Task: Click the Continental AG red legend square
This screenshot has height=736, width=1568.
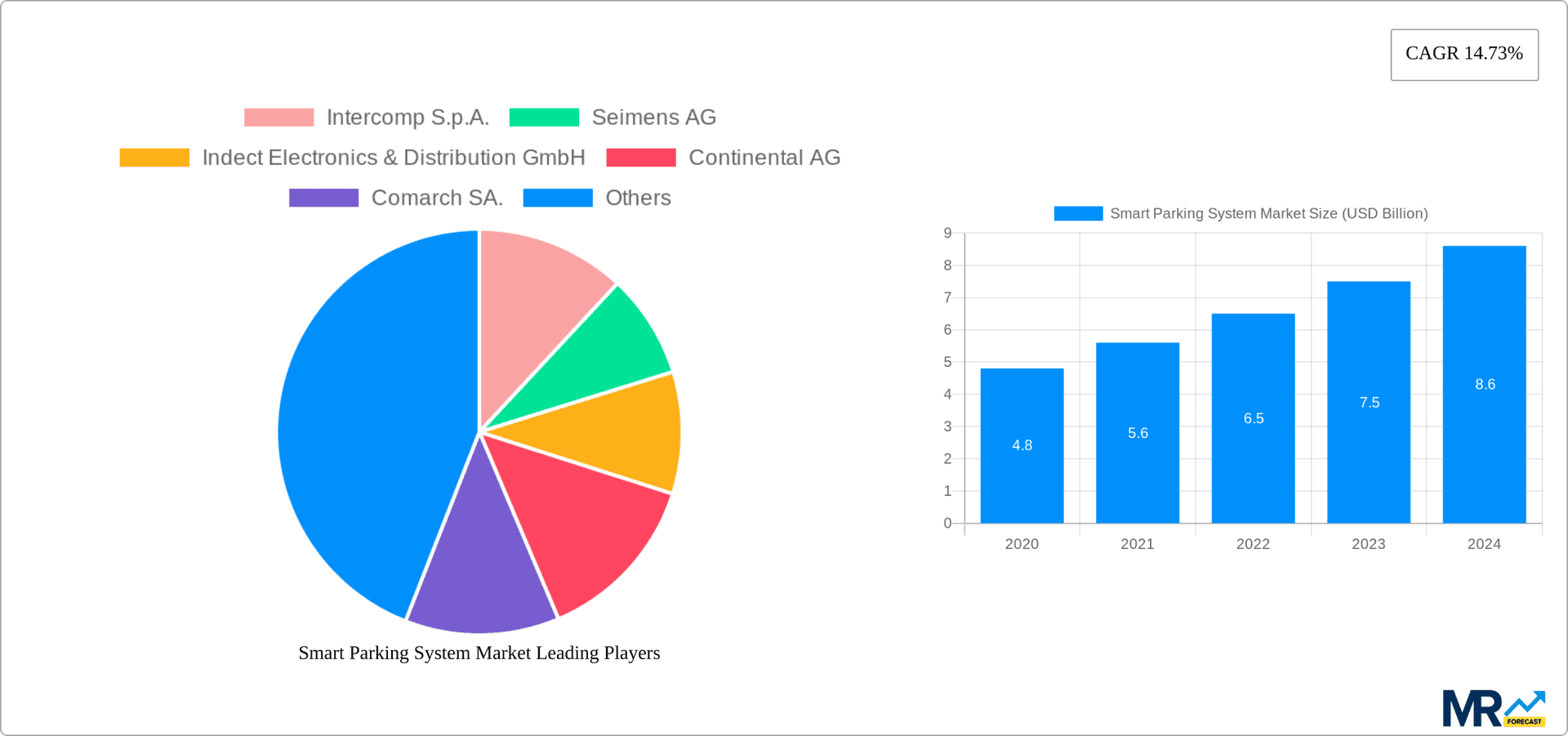Action: (x=640, y=157)
